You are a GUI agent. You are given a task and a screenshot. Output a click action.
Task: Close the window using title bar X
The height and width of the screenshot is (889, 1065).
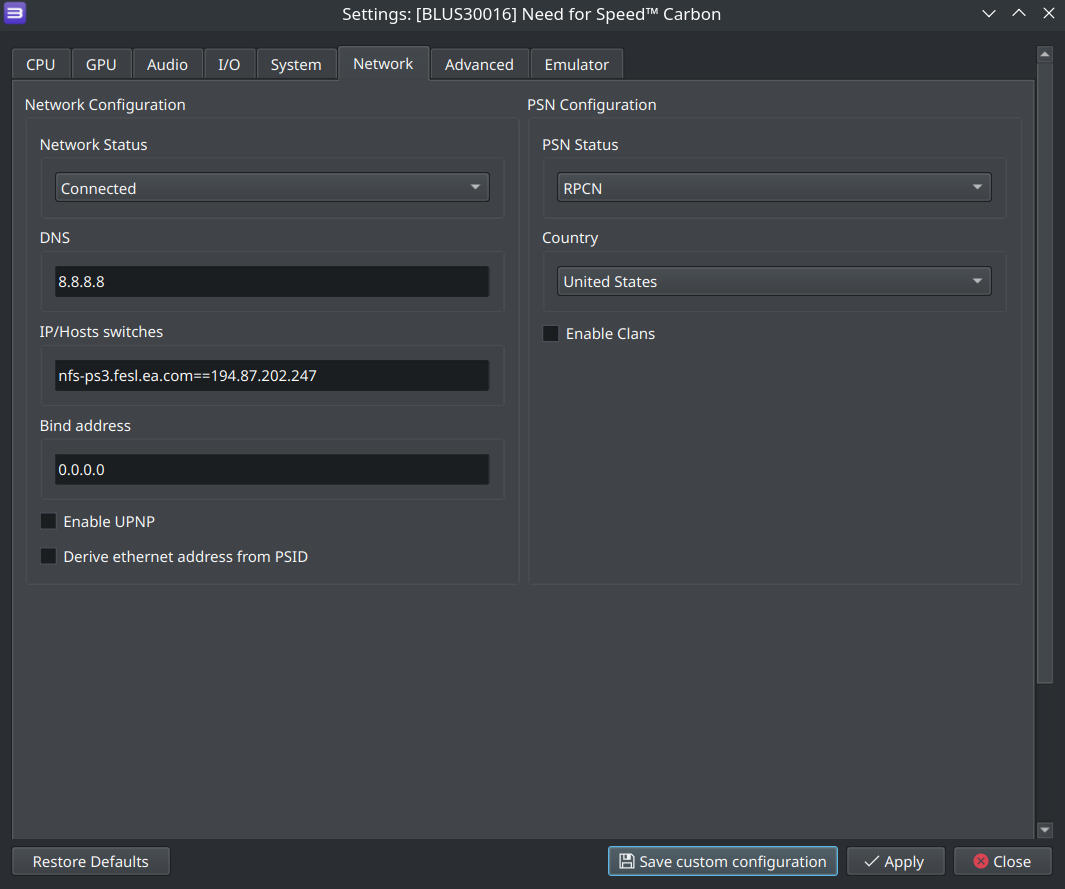tap(1049, 14)
